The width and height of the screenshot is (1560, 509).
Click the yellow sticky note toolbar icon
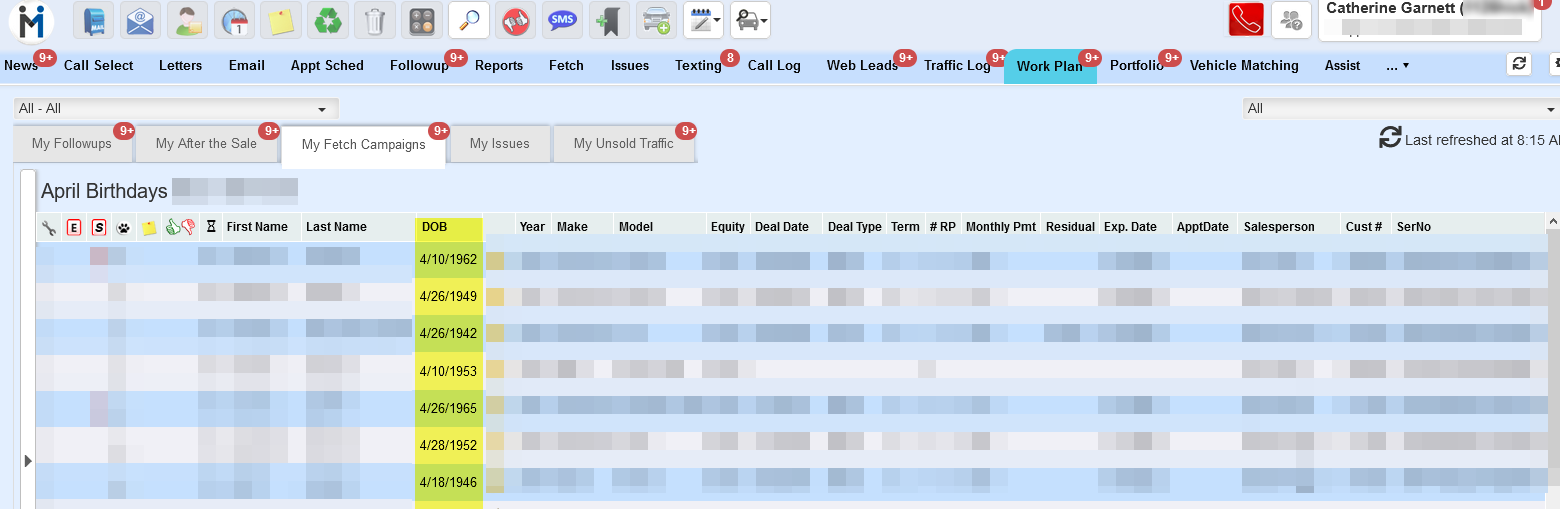pos(280,20)
